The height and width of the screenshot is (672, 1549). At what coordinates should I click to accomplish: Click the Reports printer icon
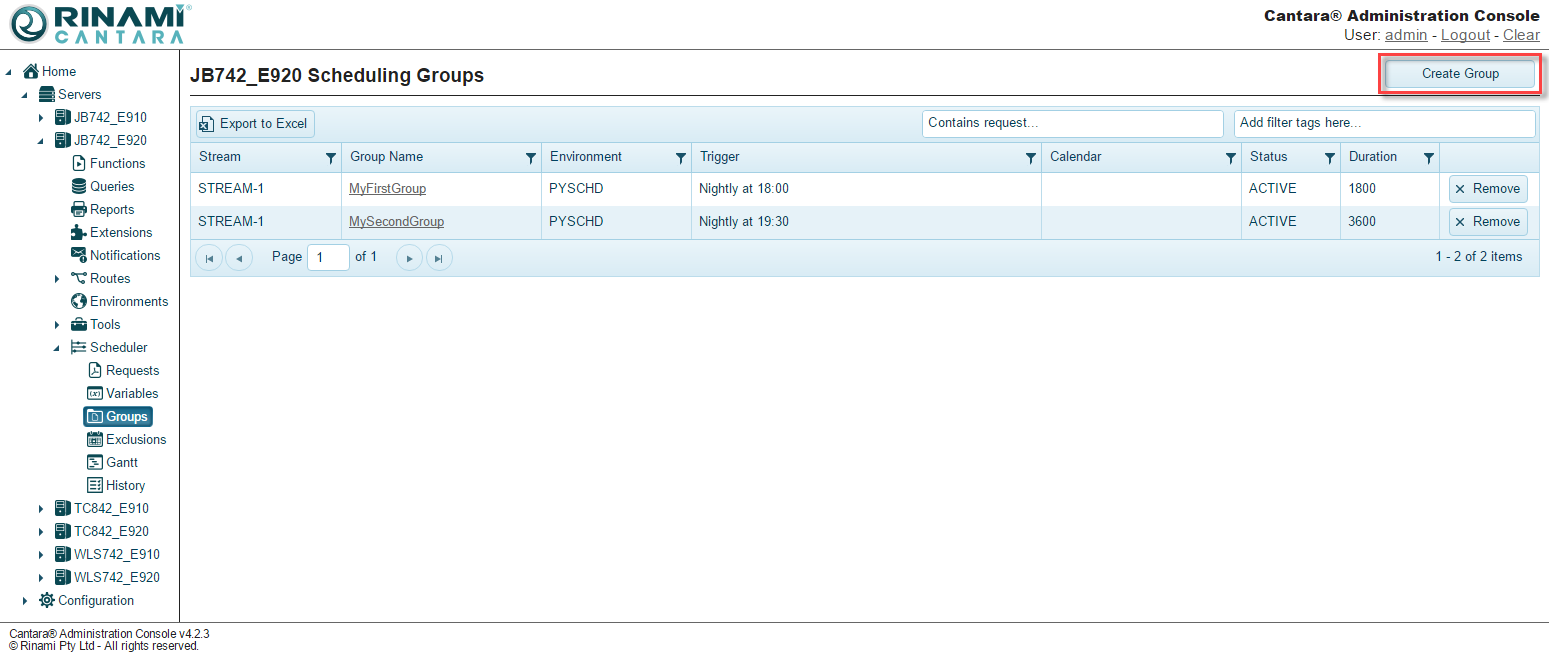(x=79, y=210)
